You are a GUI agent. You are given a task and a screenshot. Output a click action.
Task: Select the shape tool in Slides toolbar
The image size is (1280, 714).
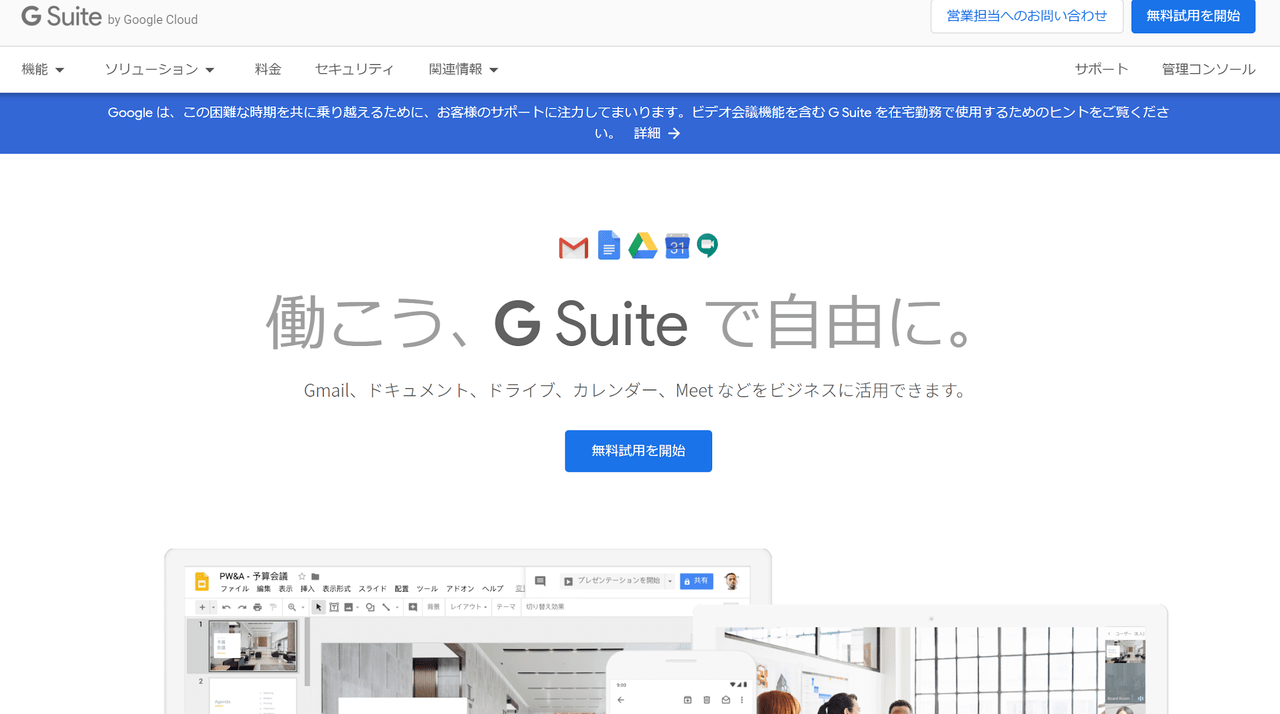coord(370,607)
